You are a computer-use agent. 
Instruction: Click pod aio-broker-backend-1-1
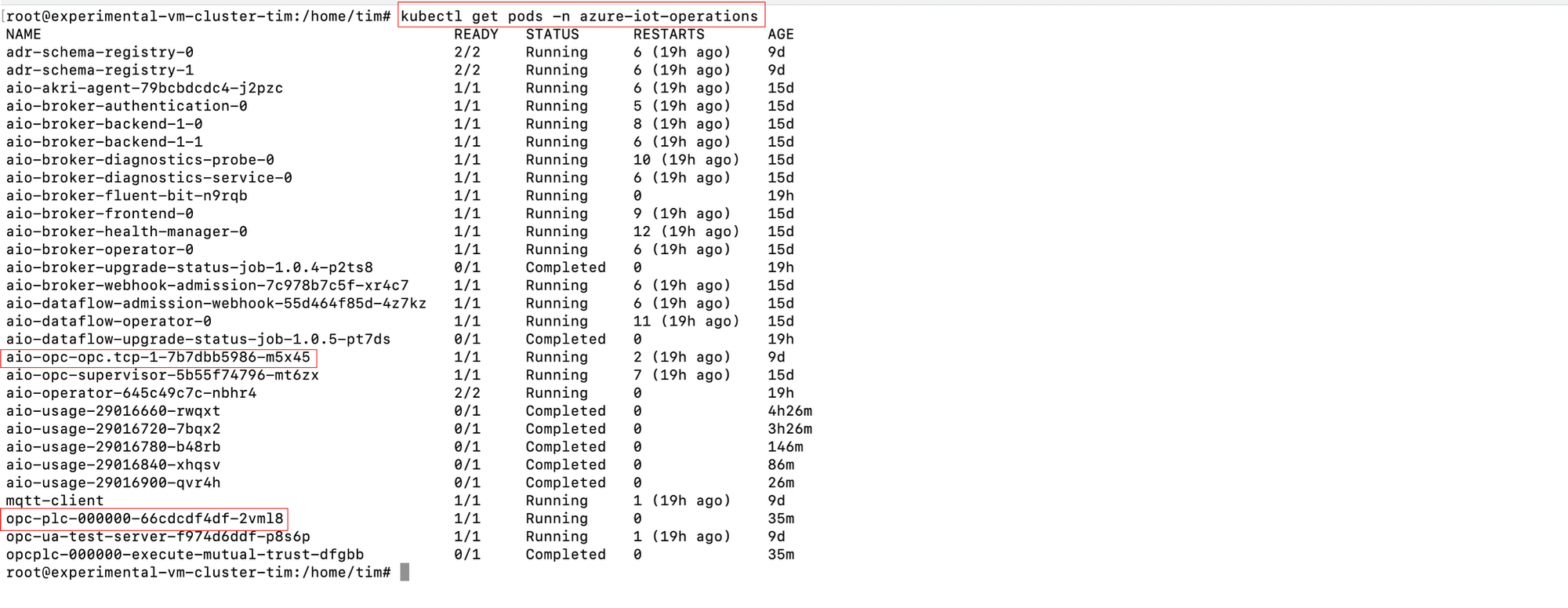[104, 143]
